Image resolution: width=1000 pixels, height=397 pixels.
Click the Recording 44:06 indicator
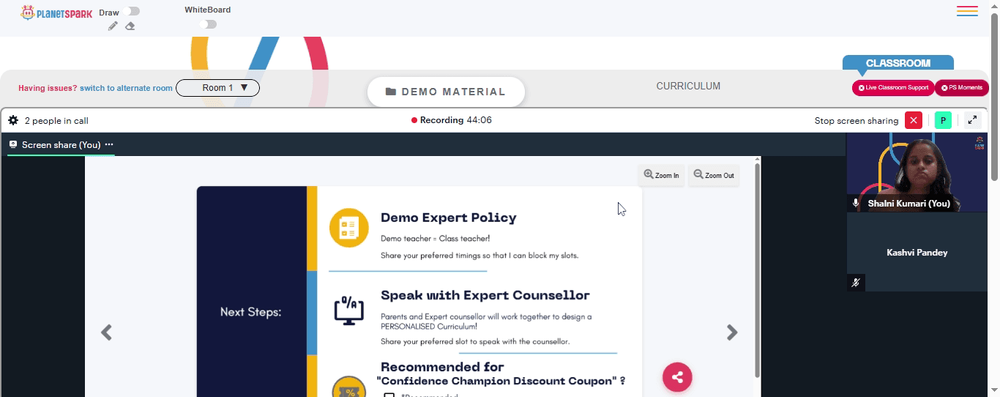pos(452,120)
